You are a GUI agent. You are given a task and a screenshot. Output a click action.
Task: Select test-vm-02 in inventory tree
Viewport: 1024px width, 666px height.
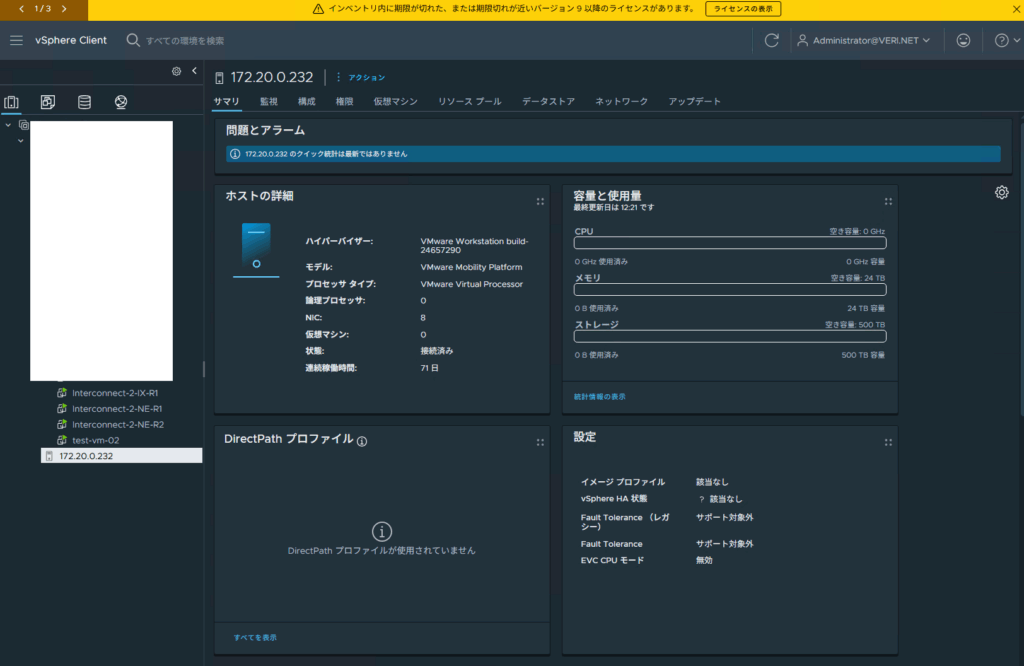click(x=95, y=440)
